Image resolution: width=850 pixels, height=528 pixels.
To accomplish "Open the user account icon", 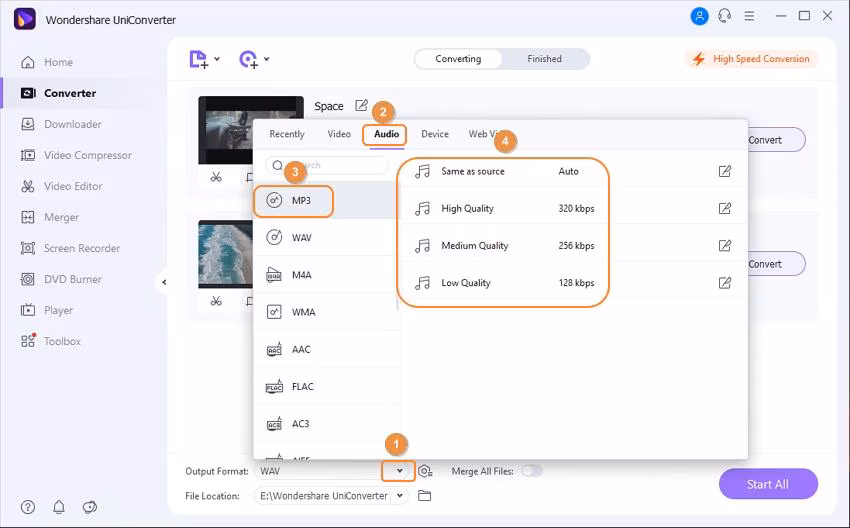I will click(699, 16).
